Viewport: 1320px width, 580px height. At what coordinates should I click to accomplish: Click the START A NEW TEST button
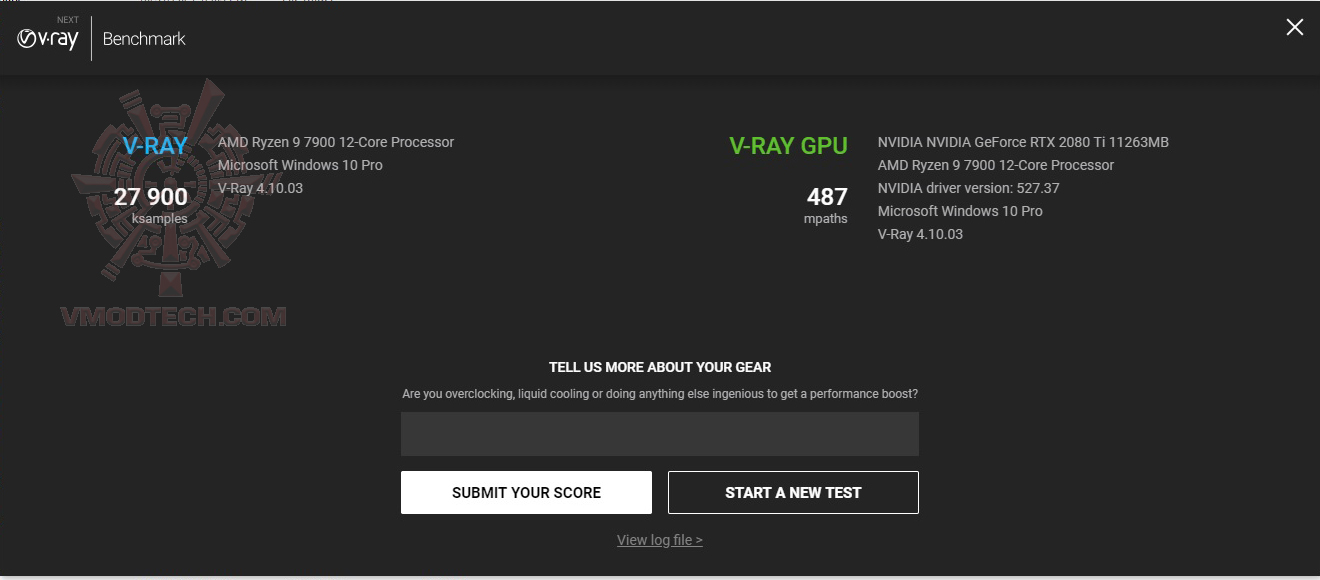pos(793,493)
